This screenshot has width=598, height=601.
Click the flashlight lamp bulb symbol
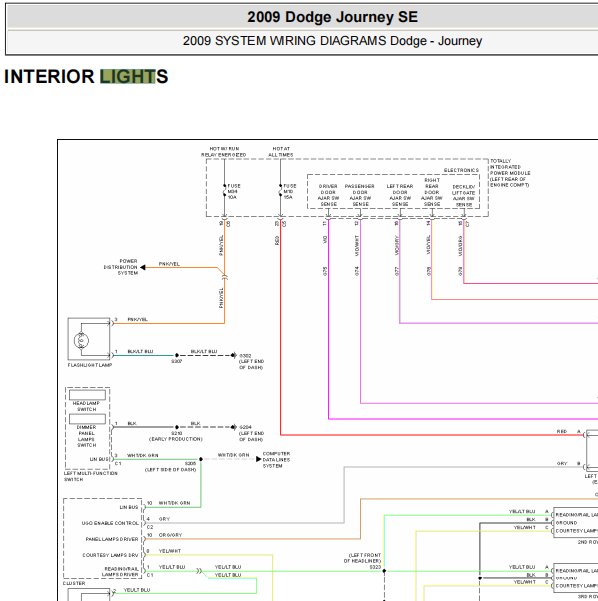point(81,340)
